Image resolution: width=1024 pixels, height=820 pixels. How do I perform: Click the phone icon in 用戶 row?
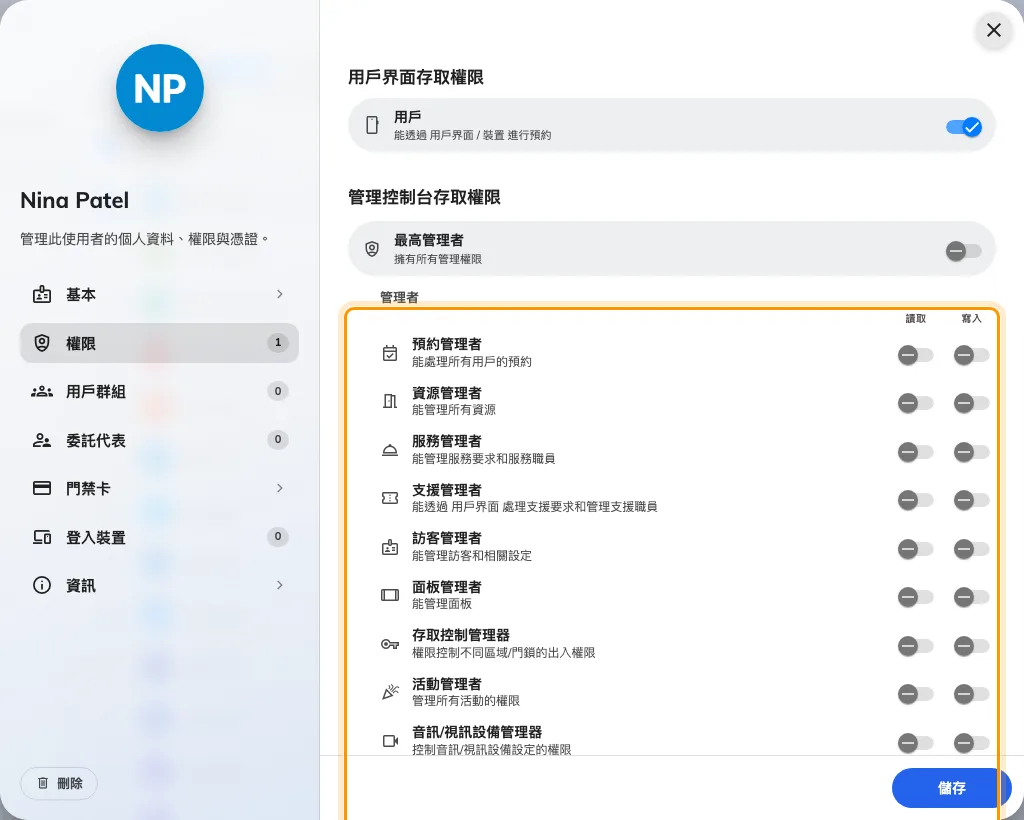pyautogui.click(x=372, y=125)
